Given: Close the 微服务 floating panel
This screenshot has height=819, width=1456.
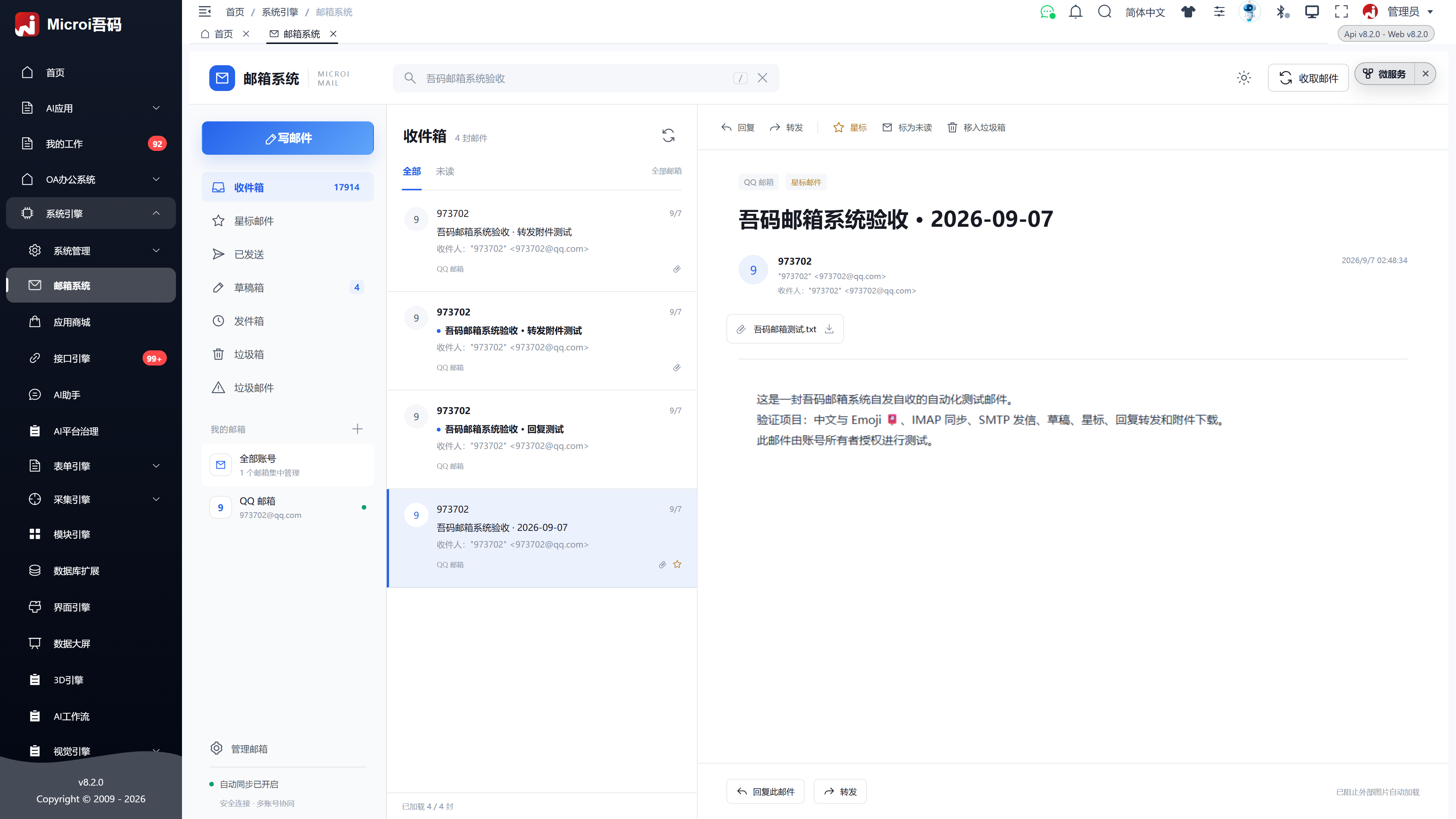Looking at the screenshot, I should point(1426,74).
